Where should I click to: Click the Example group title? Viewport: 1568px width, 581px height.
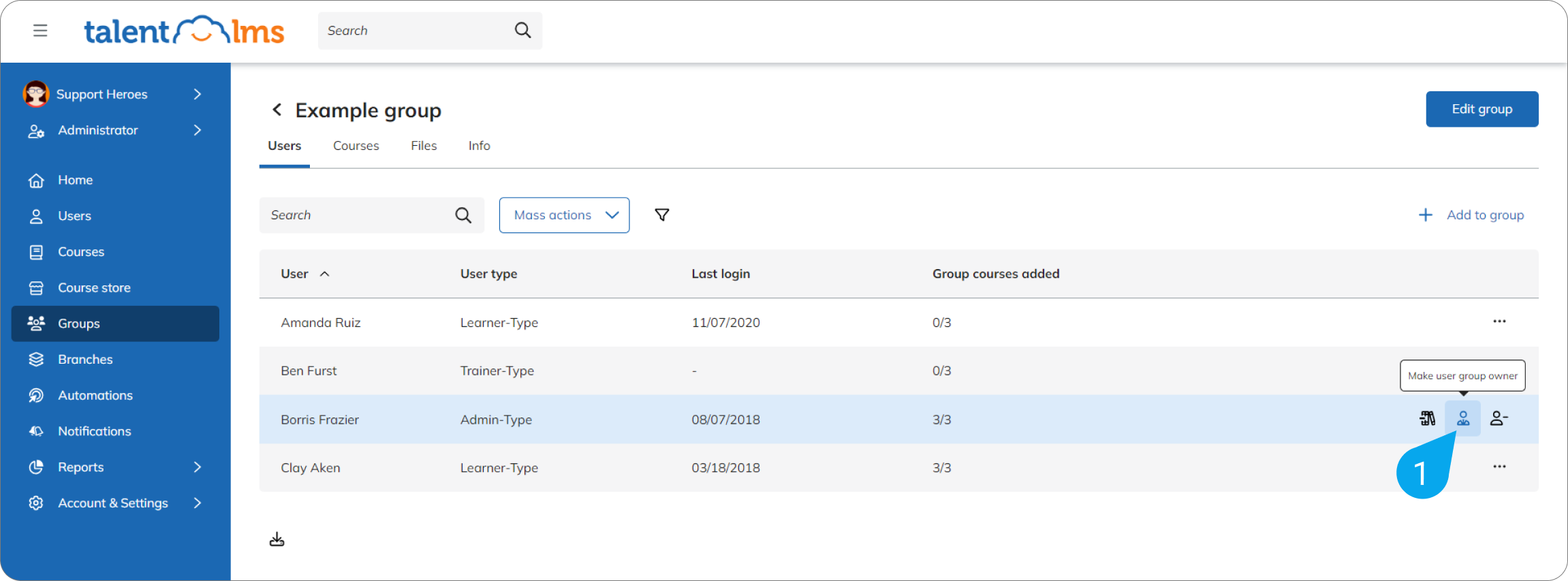(x=368, y=110)
